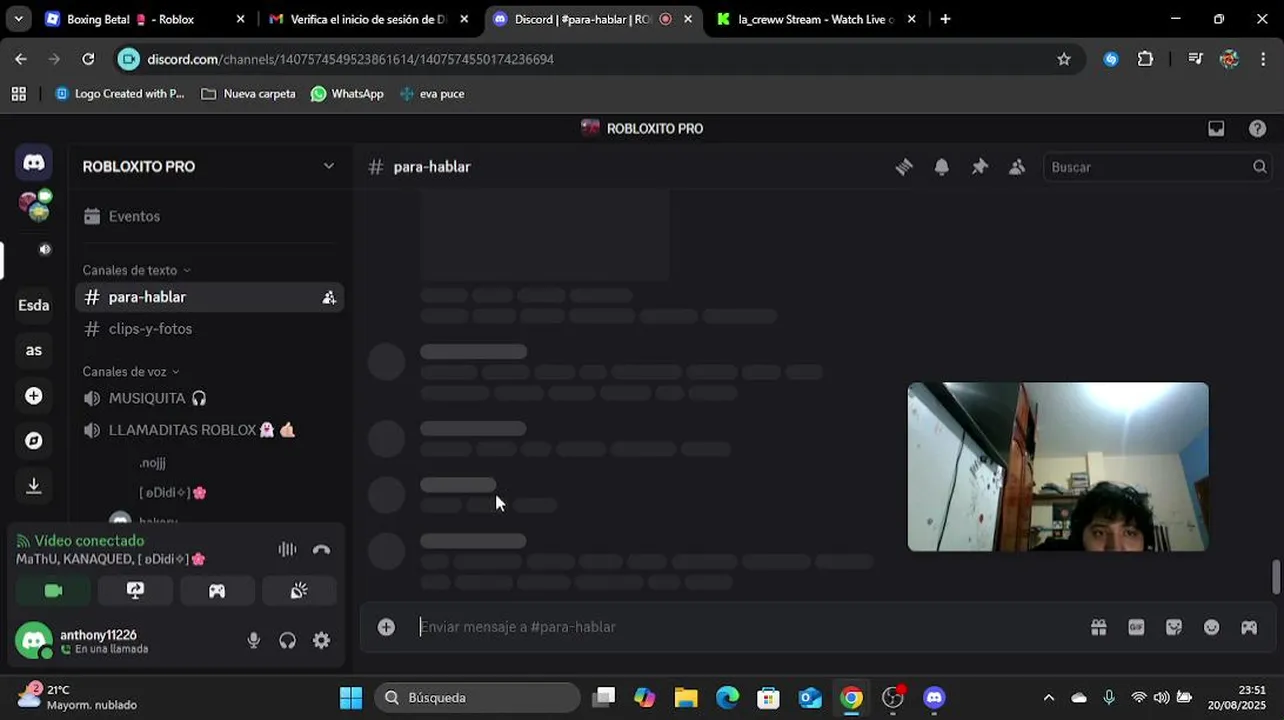Viewport: 1284px width, 720px height.
Task: Open gift Nitro icon in message bar
Action: tap(1099, 627)
